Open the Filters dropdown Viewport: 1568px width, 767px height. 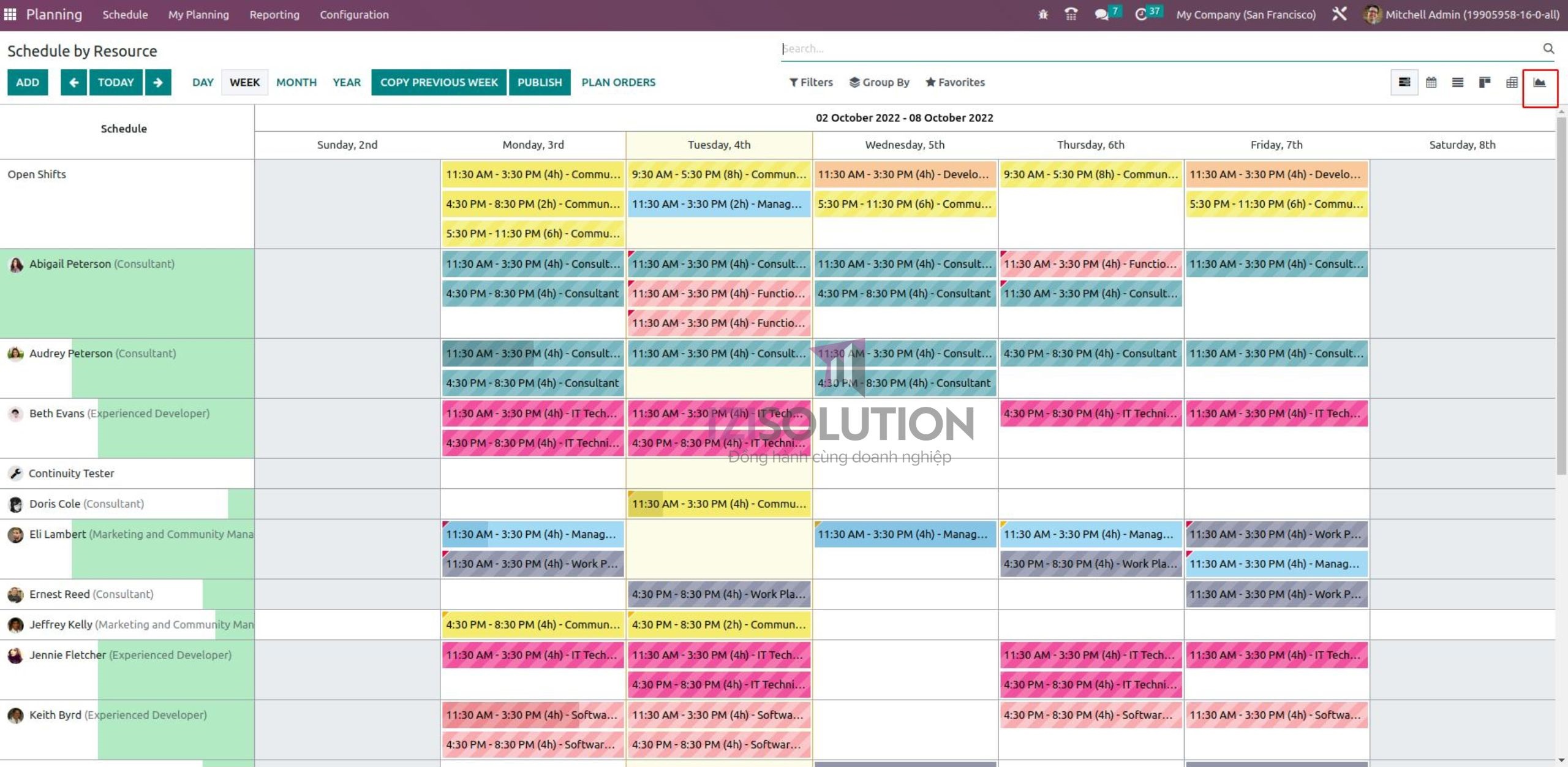811,82
